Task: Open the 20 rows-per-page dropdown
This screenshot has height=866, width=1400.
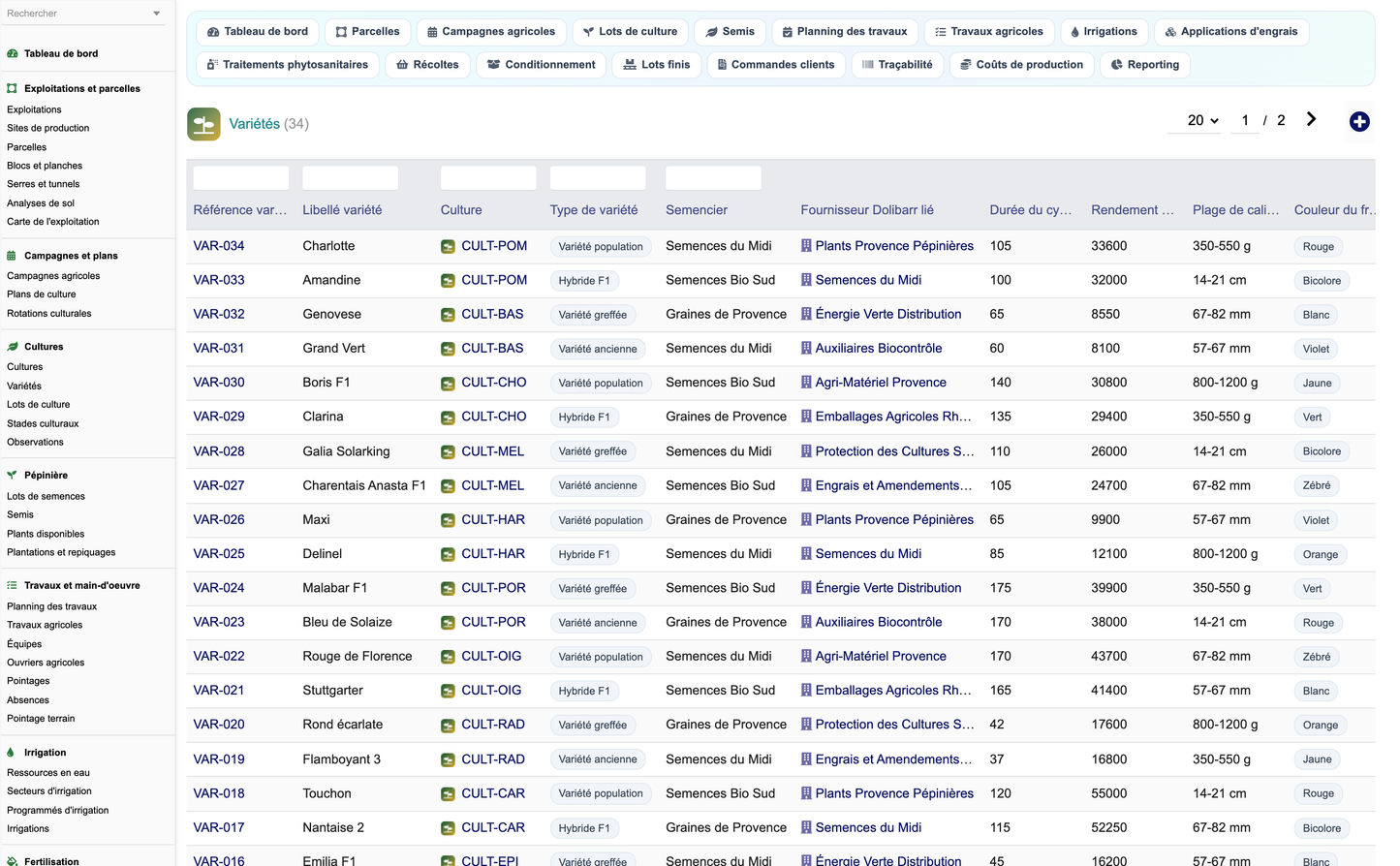Action: (1203, 120)
